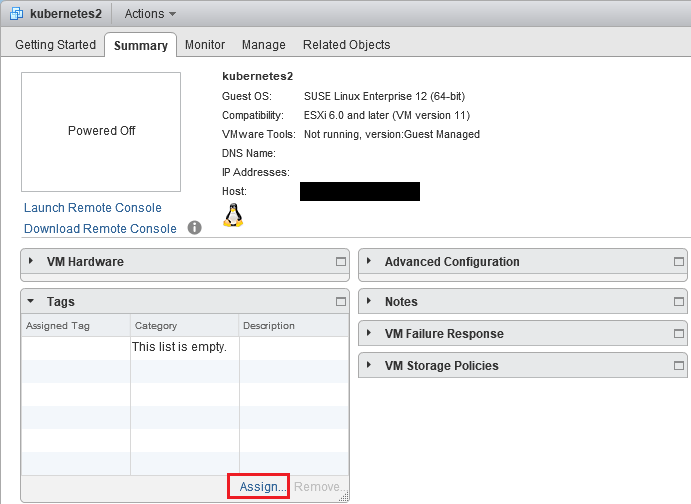Maximize the VM Storage Policies panel

click(679, 366)
